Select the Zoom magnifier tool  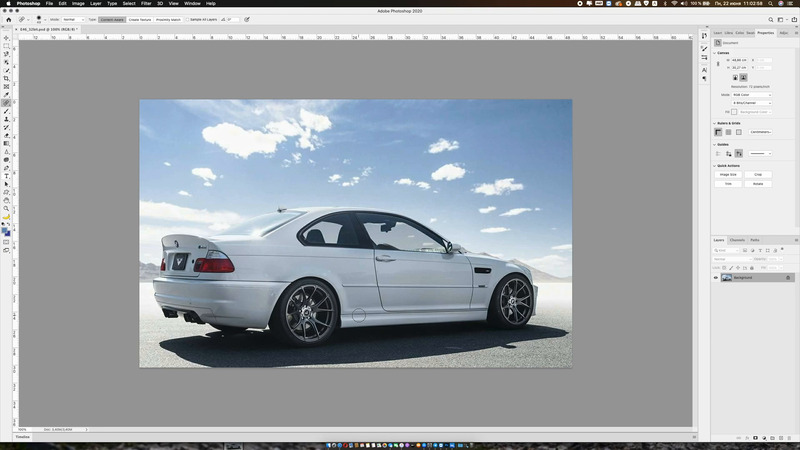6,208
